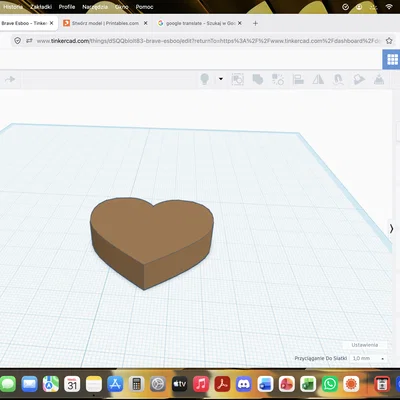The image size is (400, 400).
Task: Open WhatsApp from the dock
Action: pos(330,384)
